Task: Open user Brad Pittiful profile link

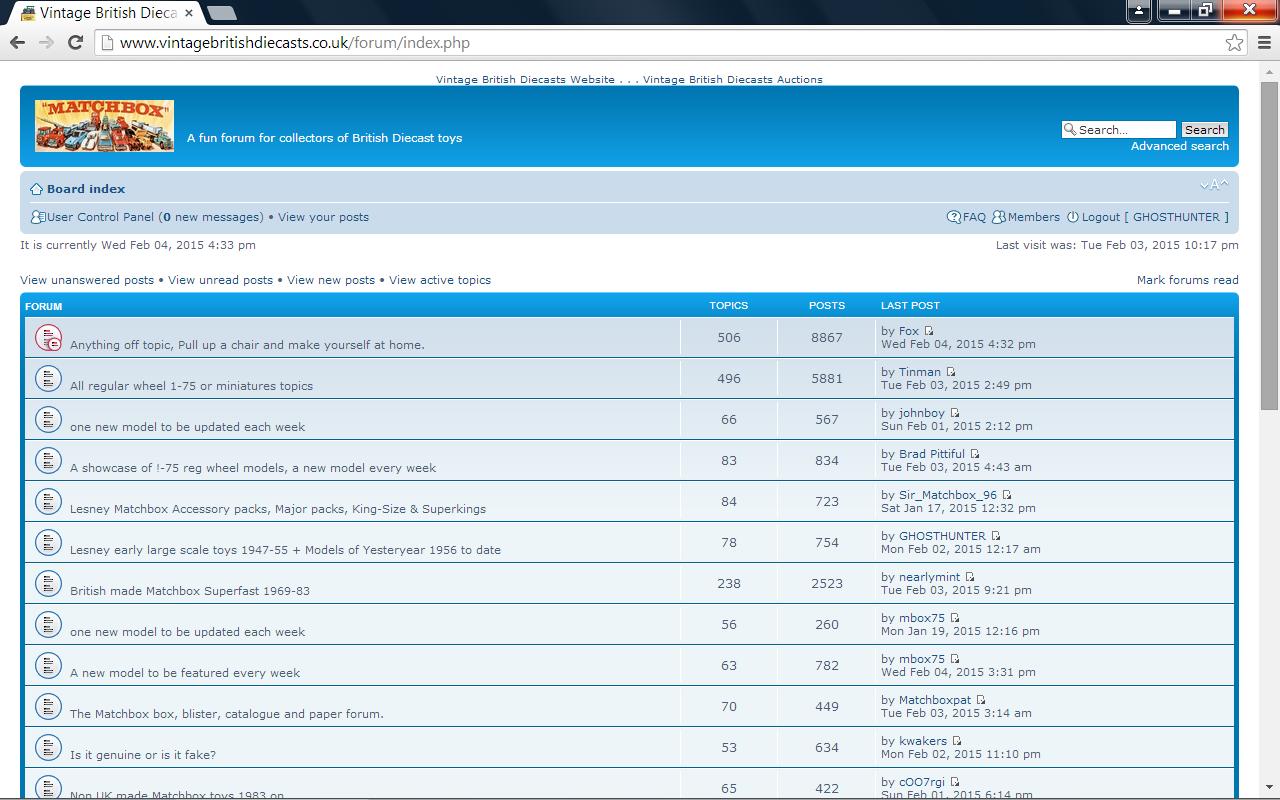Action: point(932,454)
